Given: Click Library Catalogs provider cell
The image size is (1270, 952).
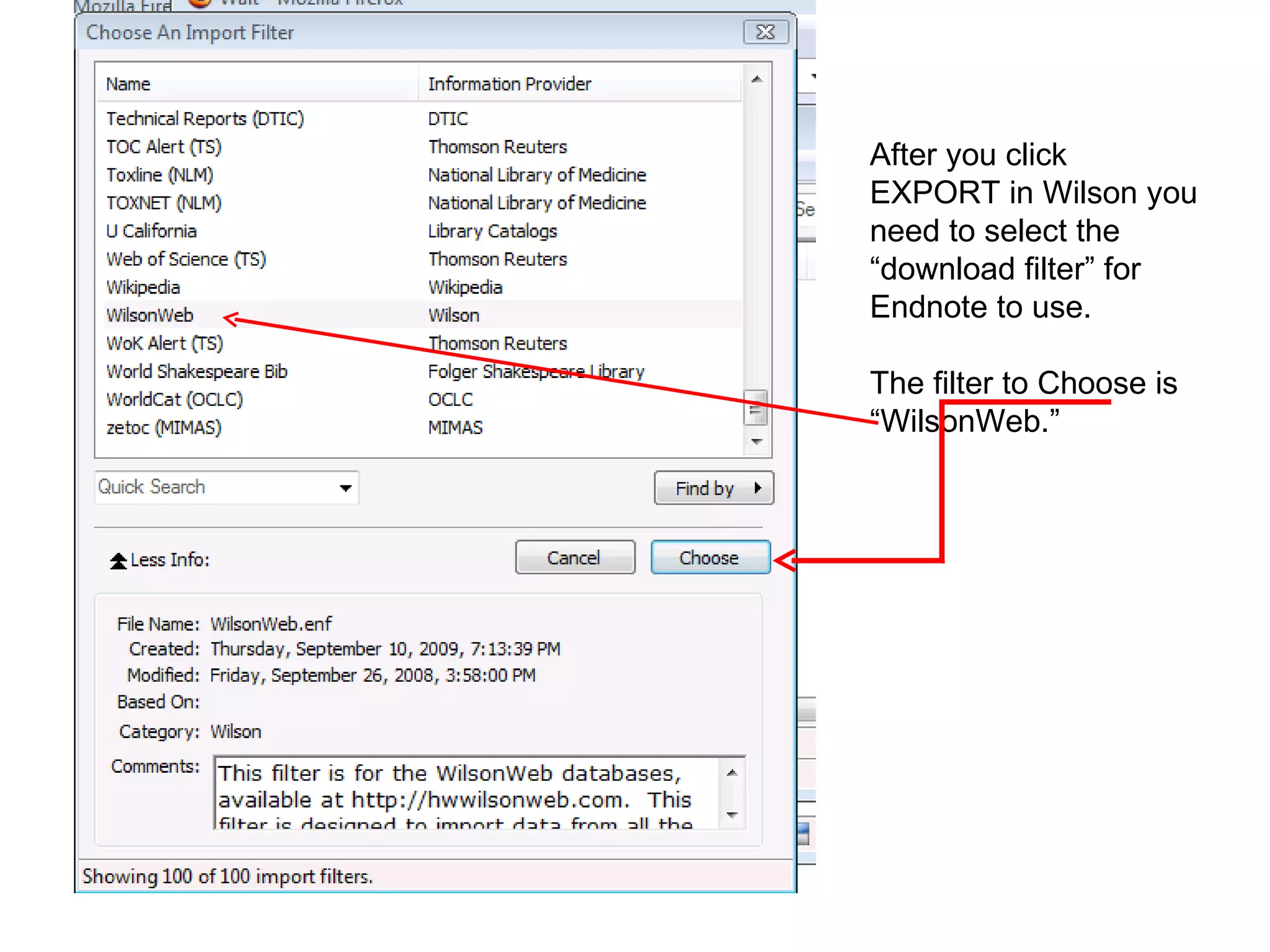Looking at the screenshot, I should (492, 231).
